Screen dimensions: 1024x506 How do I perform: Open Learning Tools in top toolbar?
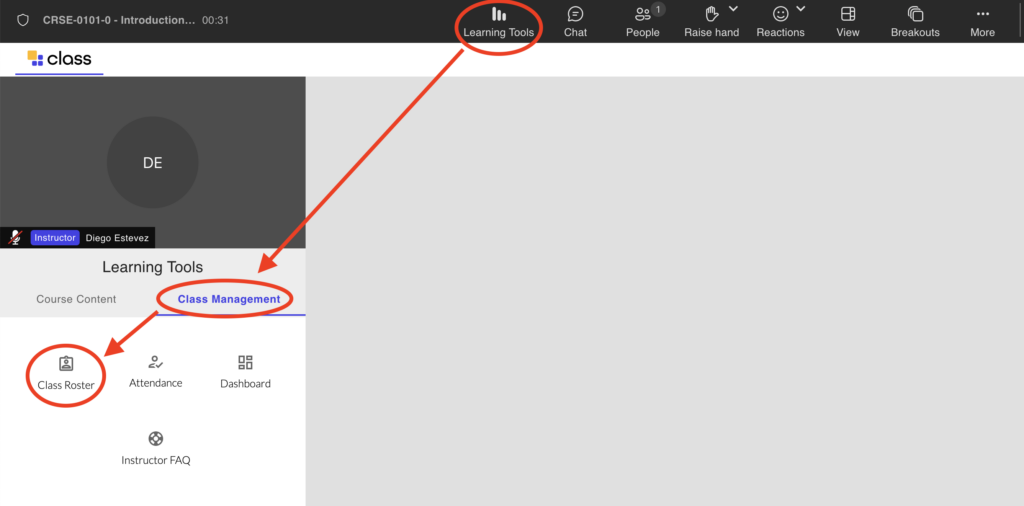(498, 21)
